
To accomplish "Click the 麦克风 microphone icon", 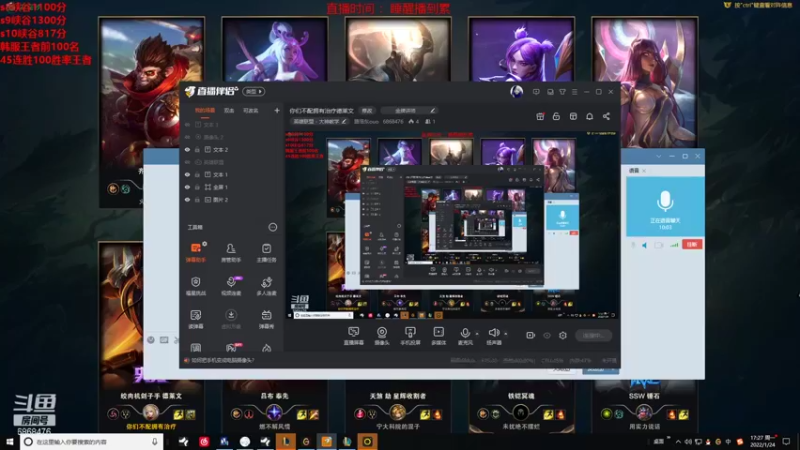I will (x=465, y=333).
